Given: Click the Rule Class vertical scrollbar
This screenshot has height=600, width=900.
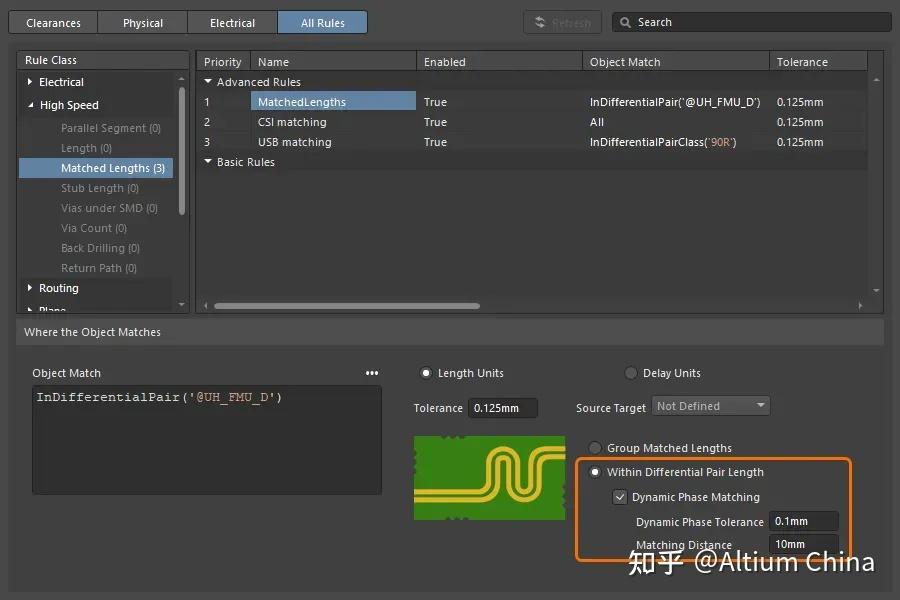Looking at the screenshot, I should (182, 151).
